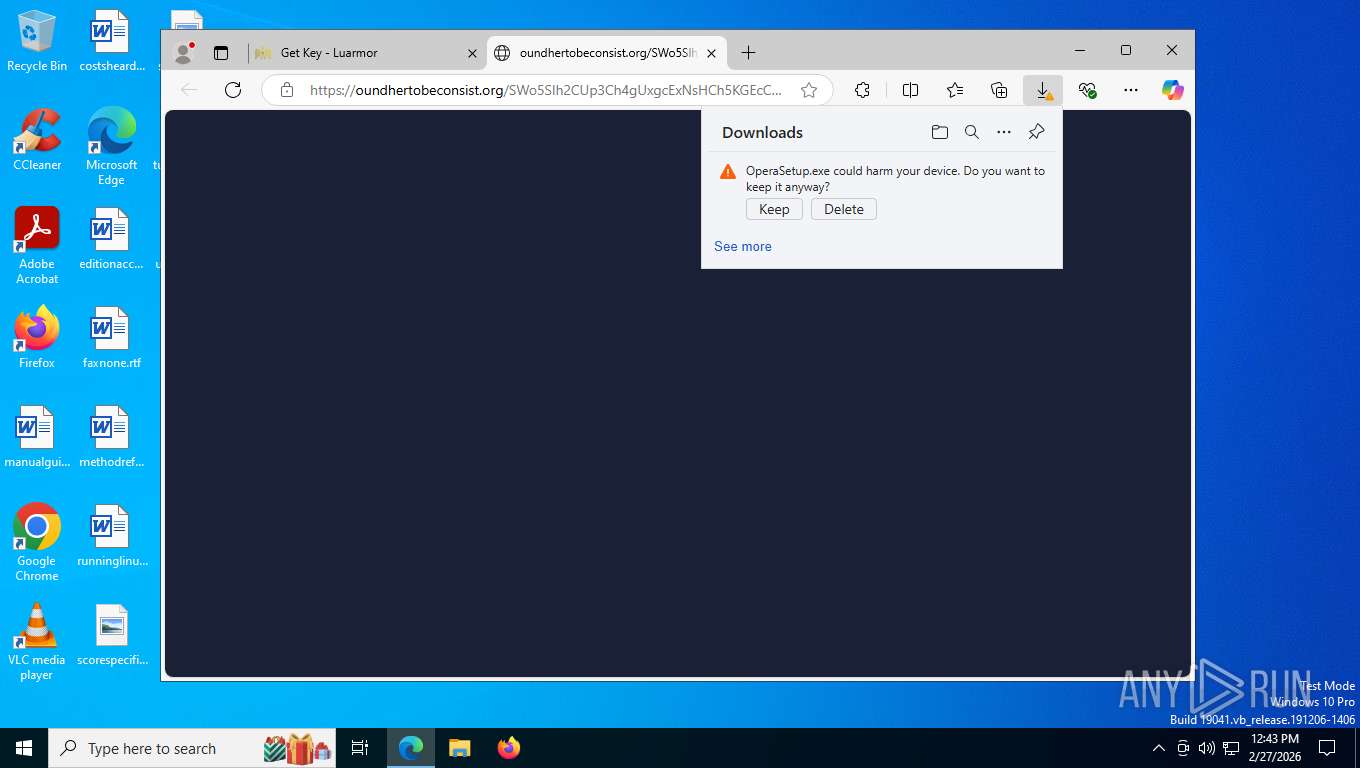This screenshot has width=1360, height=768.
Task: Select the scorespecifi desktop image file
Action: click(111, 635)
